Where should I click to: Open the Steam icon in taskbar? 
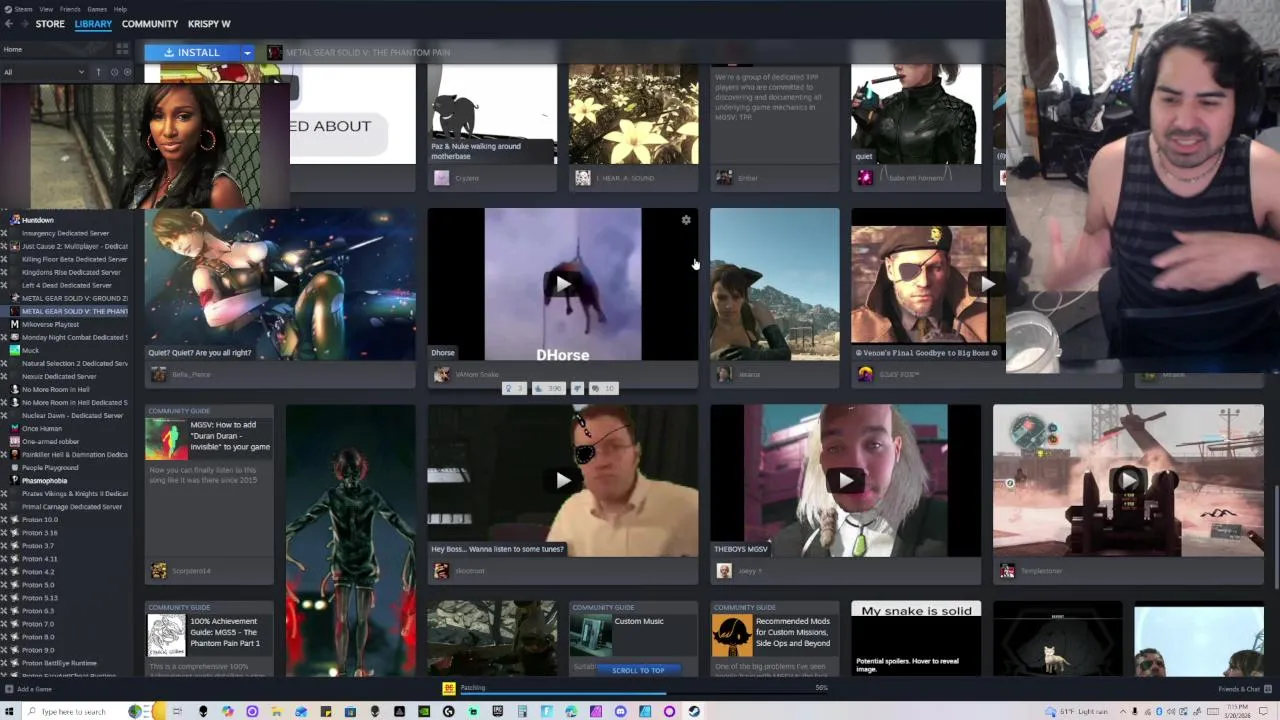pyautogui.click(x=694, y=711)
